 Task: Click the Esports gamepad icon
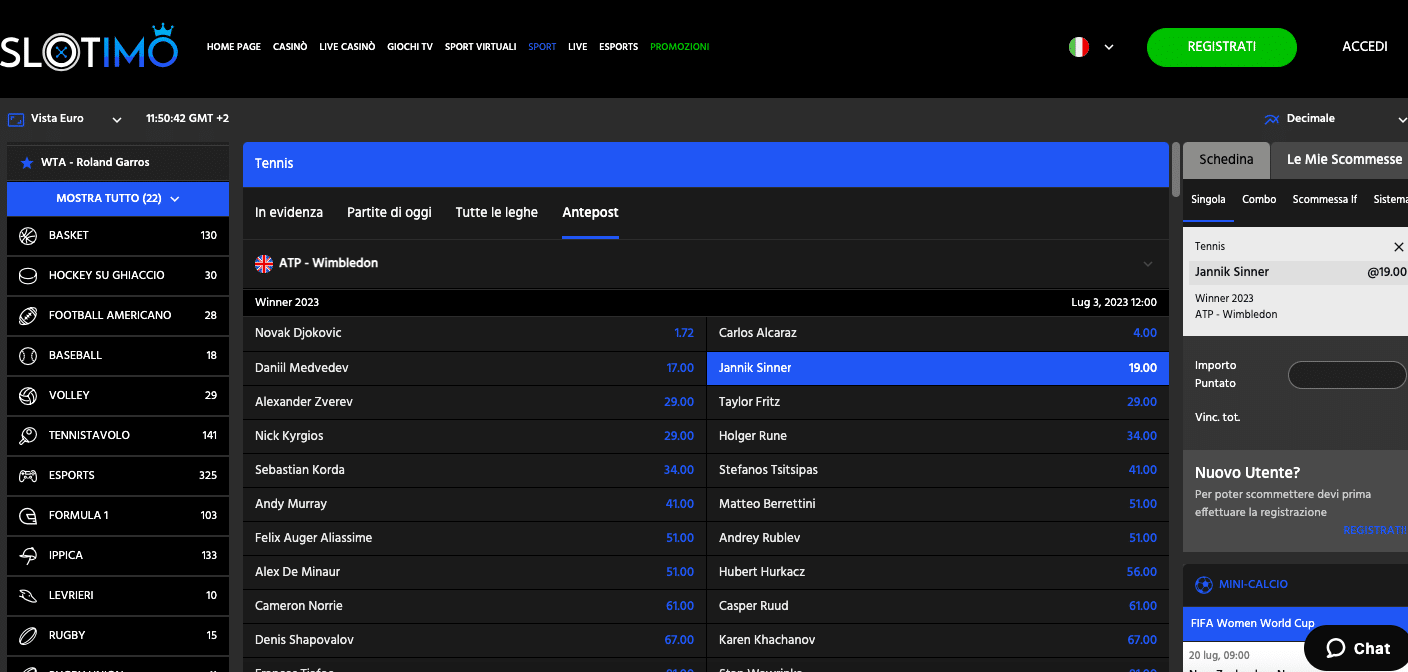pyautogui.click(x=28, y=475)
